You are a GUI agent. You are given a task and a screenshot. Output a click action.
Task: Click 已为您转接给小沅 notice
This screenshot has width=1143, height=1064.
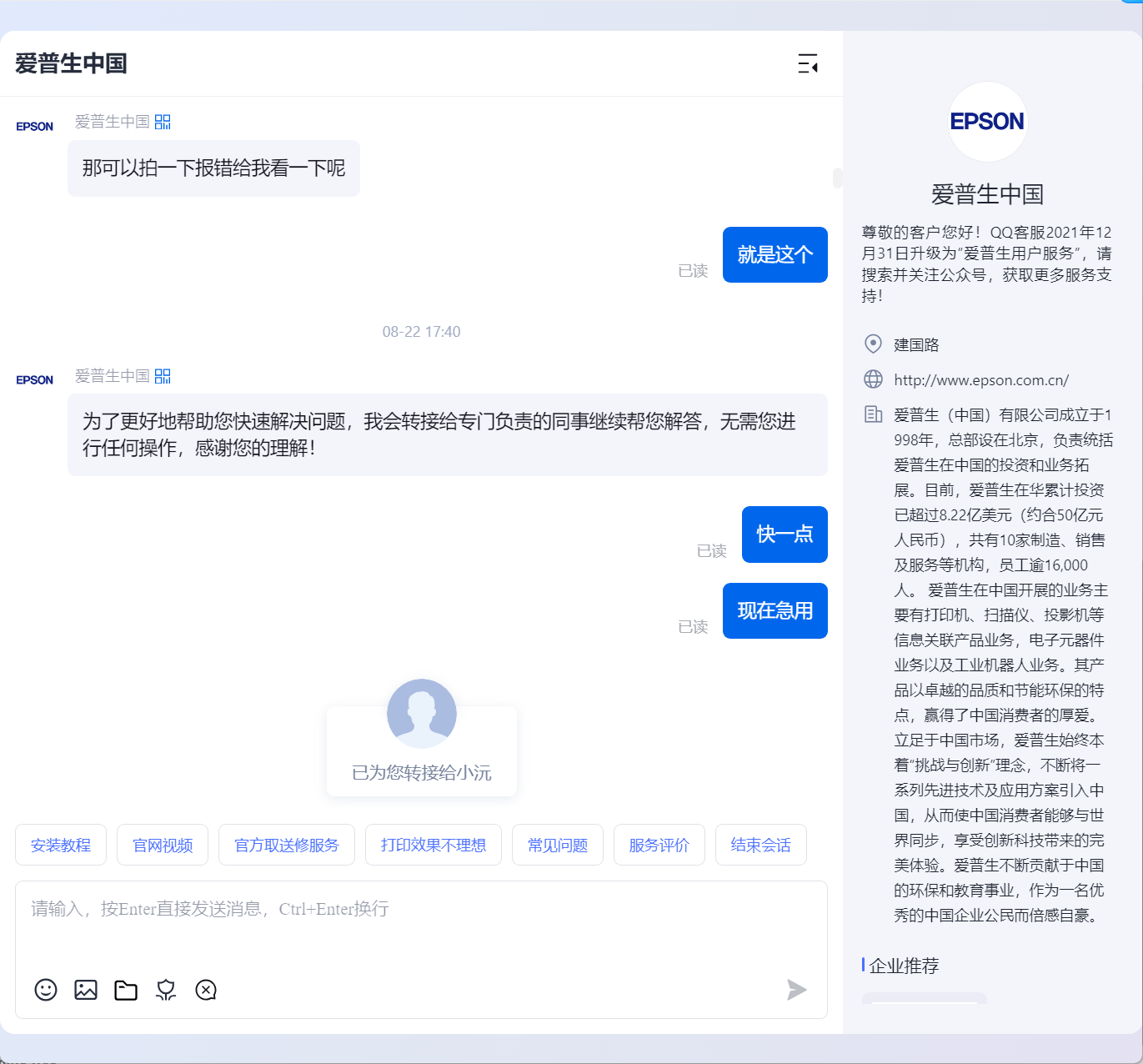coord(422,772)
